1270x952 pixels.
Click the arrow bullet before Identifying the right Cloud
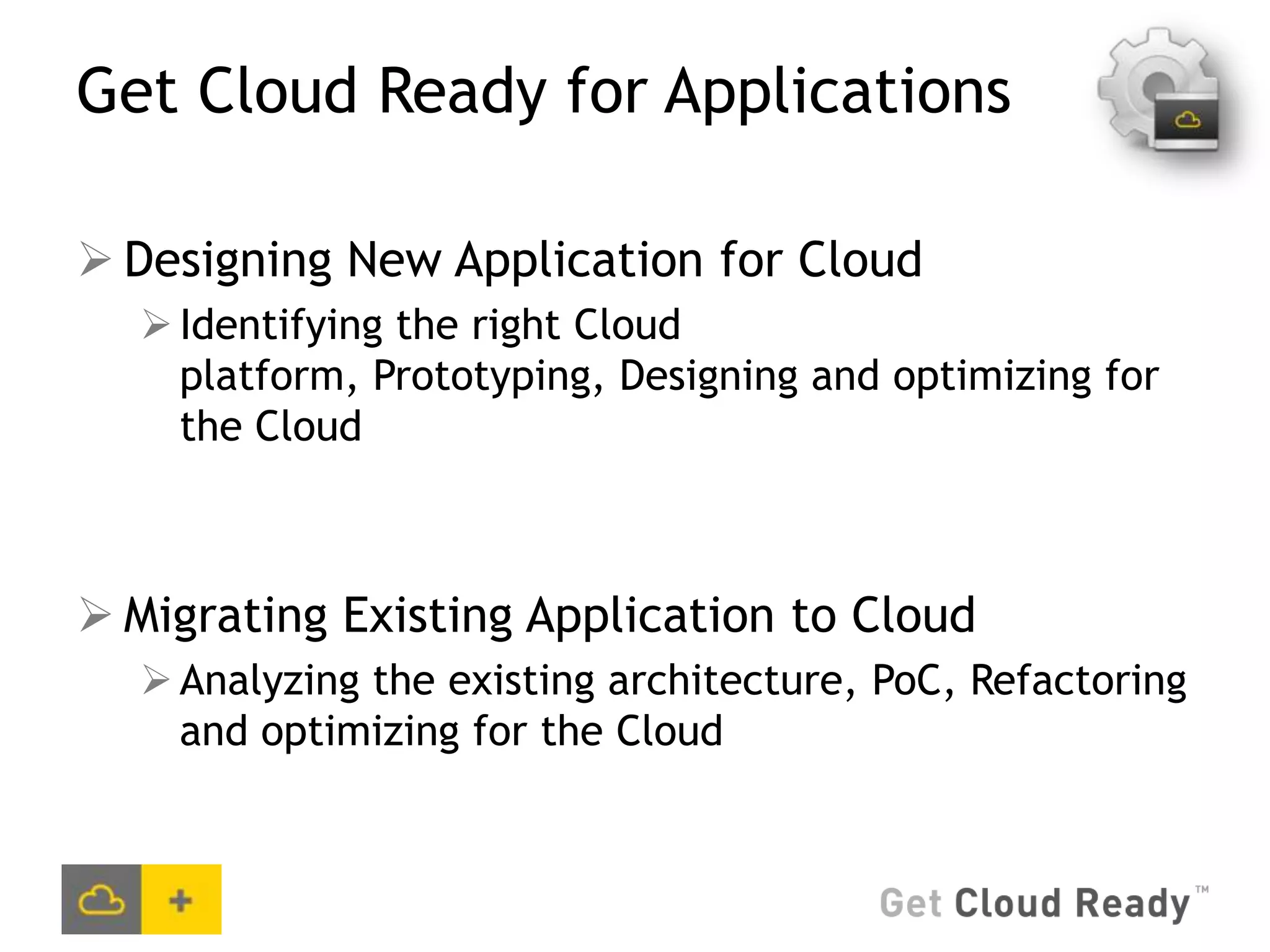(x=156, y=325)
